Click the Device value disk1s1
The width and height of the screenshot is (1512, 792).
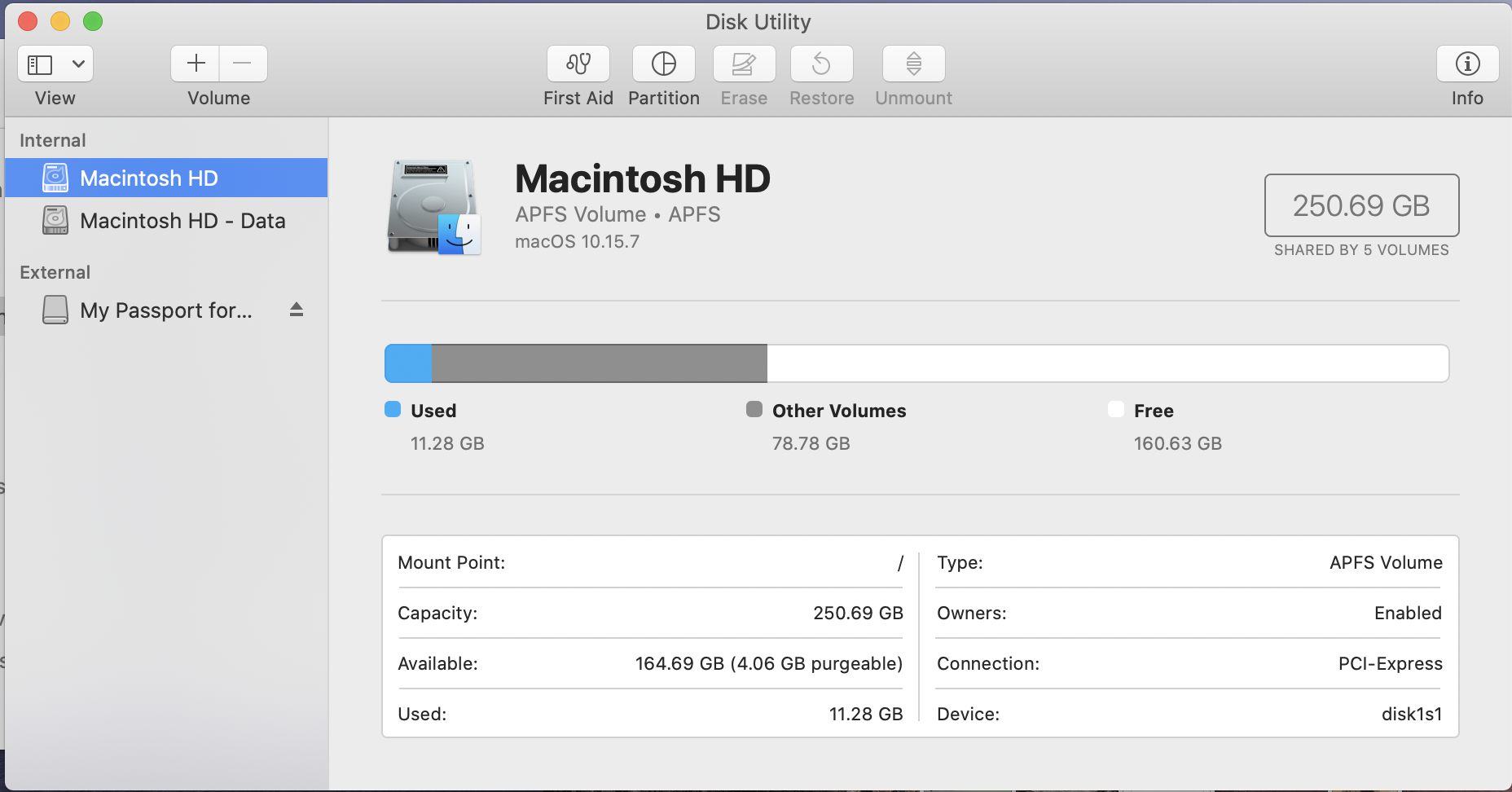[1412, 714]
